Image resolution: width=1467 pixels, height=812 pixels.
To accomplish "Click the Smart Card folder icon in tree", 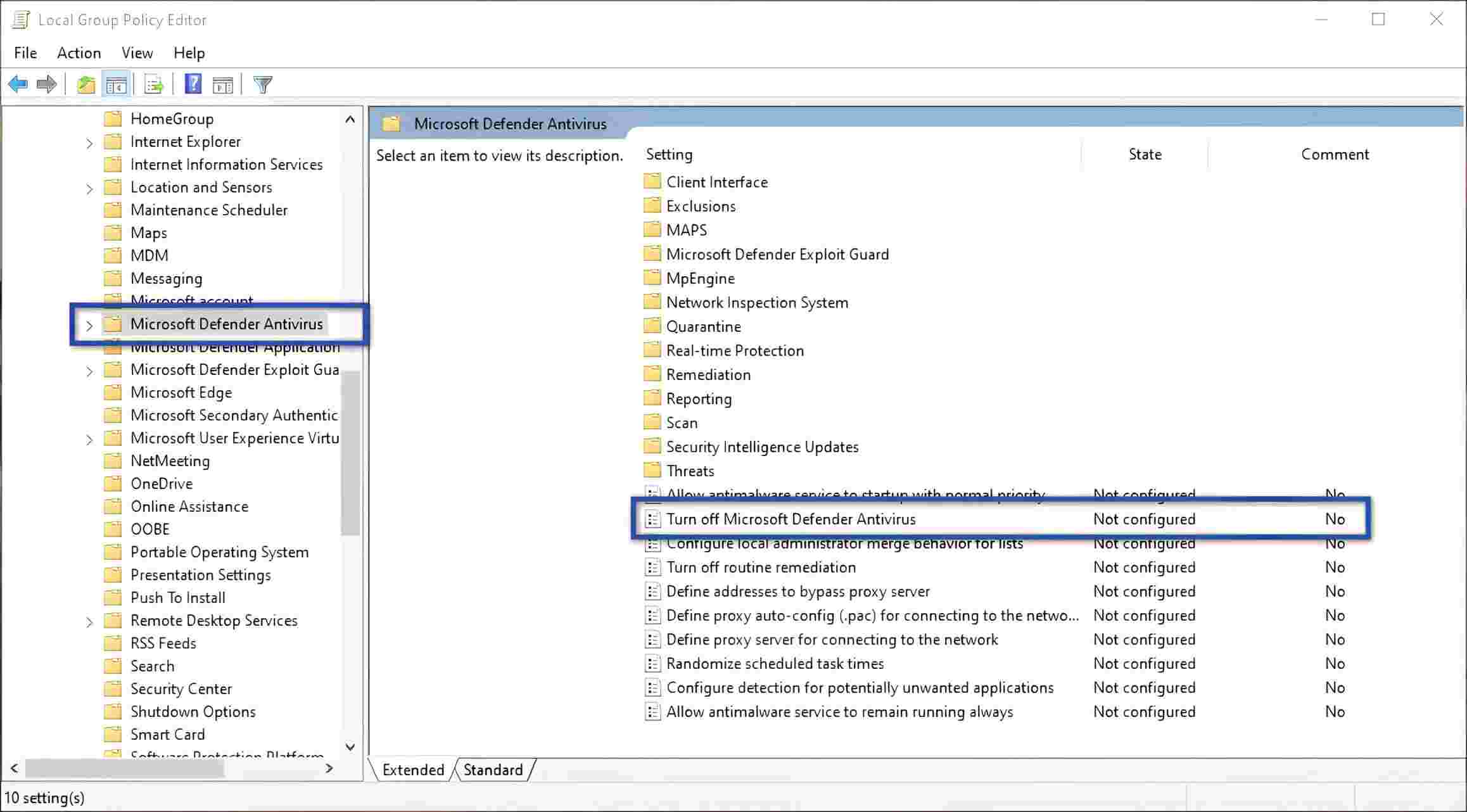I will tap(113, 734).
